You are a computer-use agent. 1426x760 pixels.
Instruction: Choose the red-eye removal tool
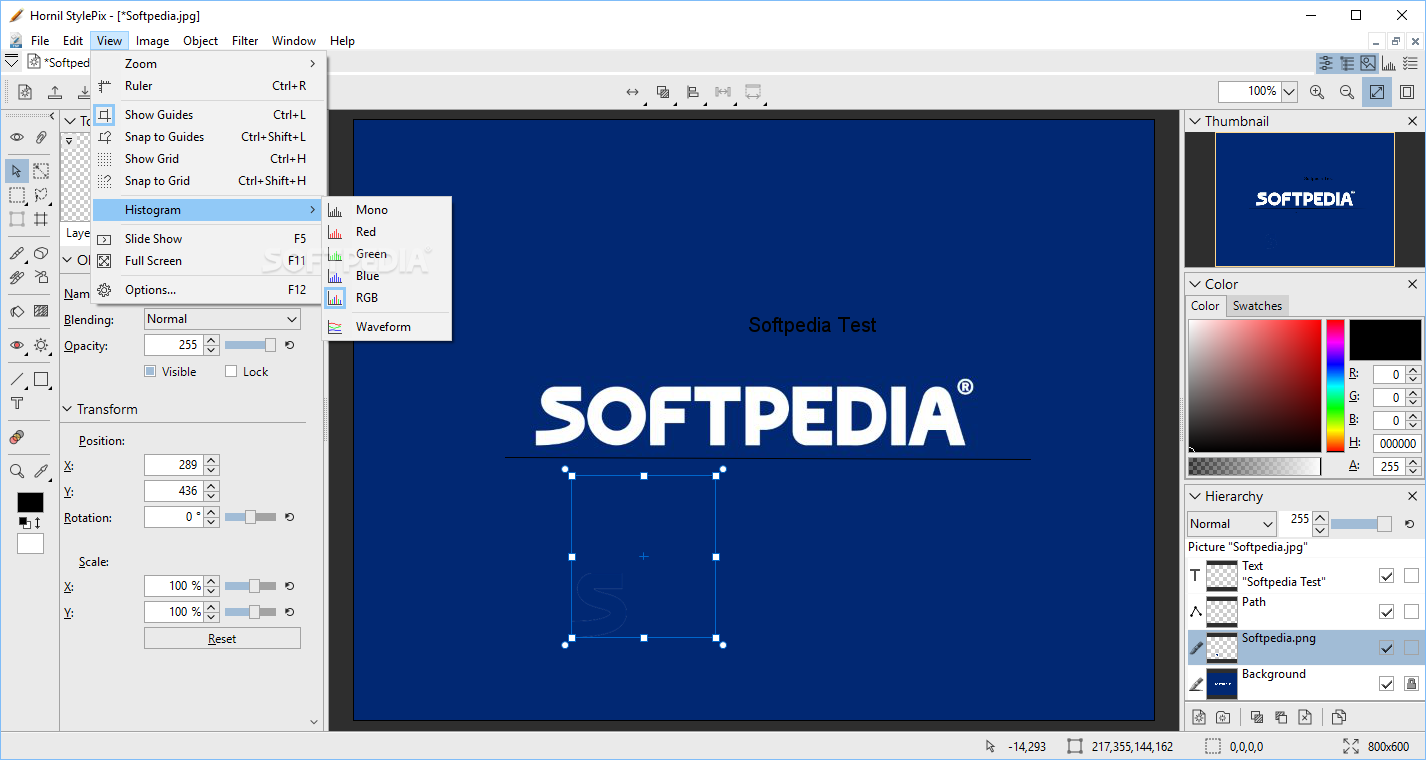(17, 345)
